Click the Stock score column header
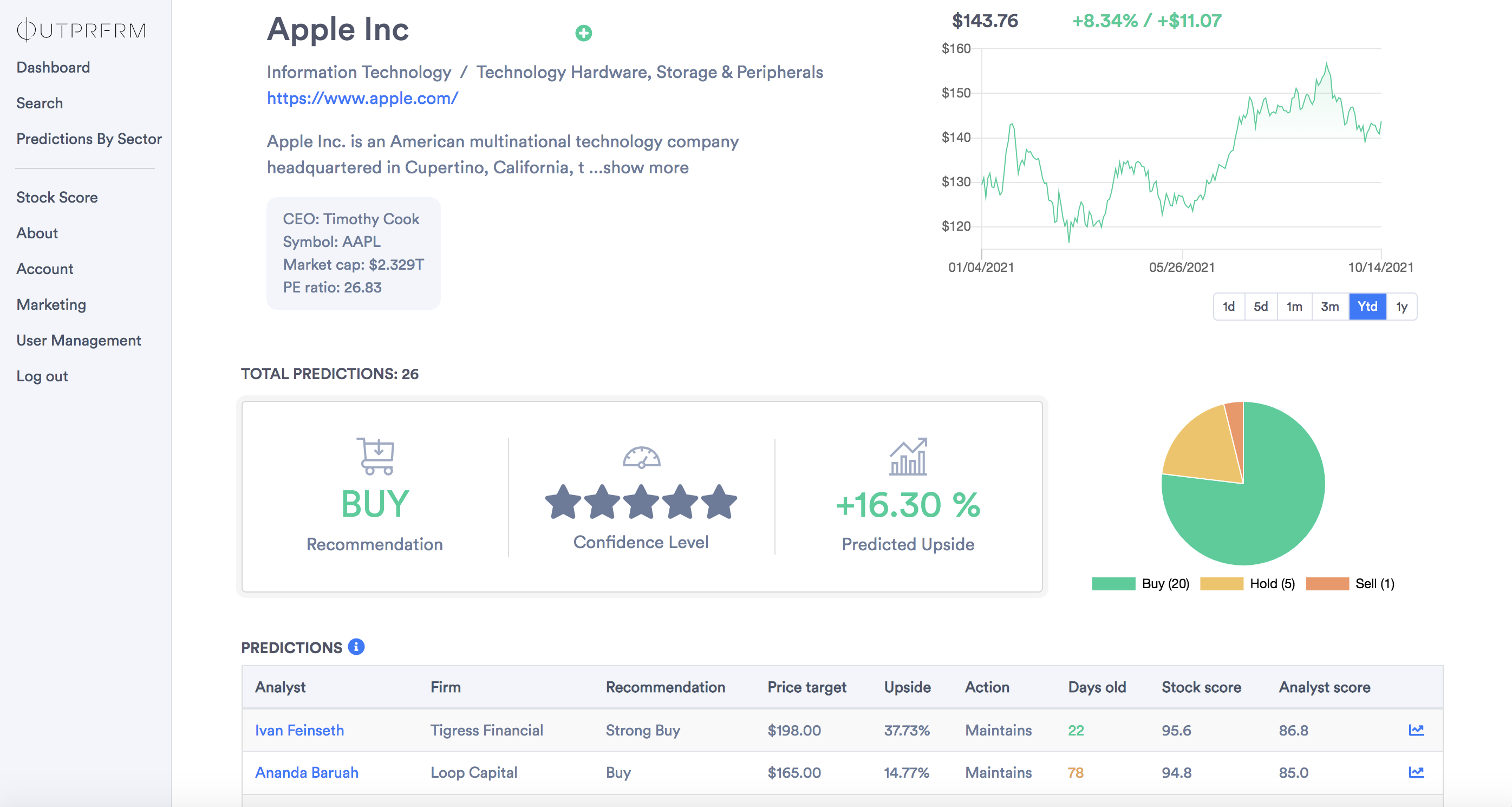This screenshot has height=807, width=1512. point(1202,687)
